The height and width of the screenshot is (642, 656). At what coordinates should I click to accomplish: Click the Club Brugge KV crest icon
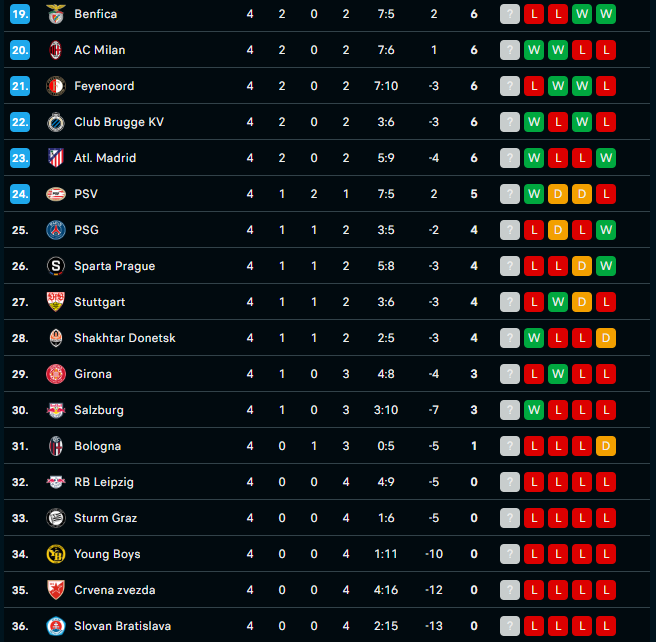click(56, 122)
